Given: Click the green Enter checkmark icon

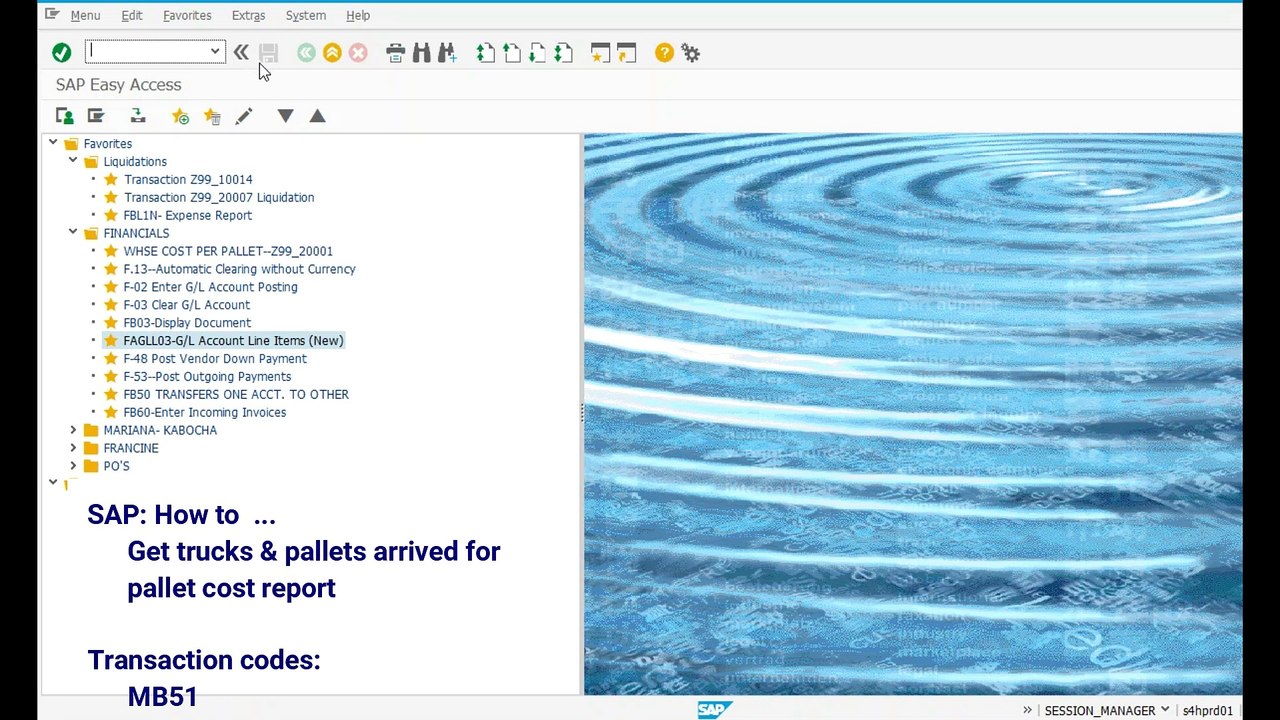Looking at the screenshot, I should pyautogui.click(x=62, y=52).
